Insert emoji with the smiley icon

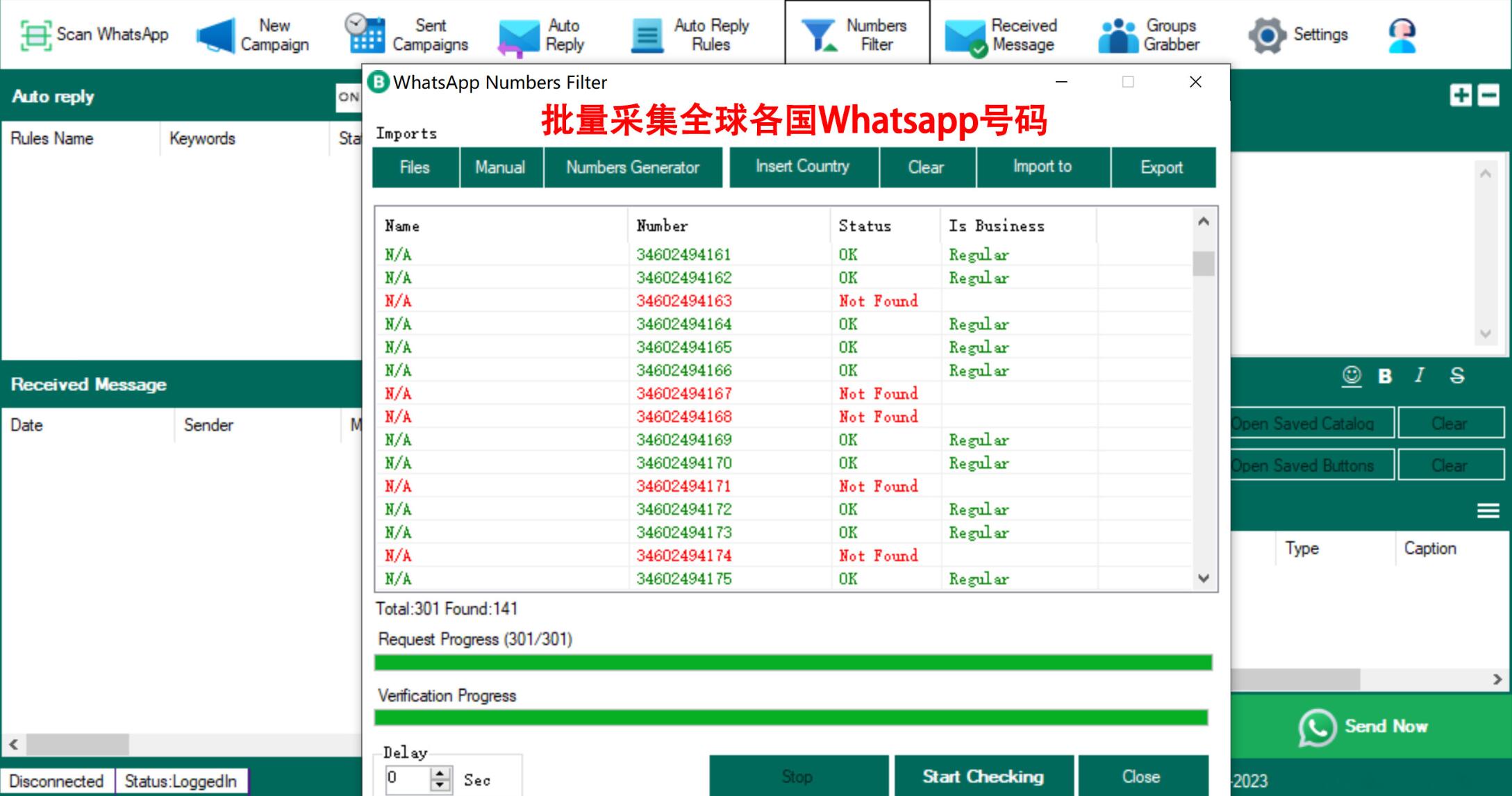1352,376
